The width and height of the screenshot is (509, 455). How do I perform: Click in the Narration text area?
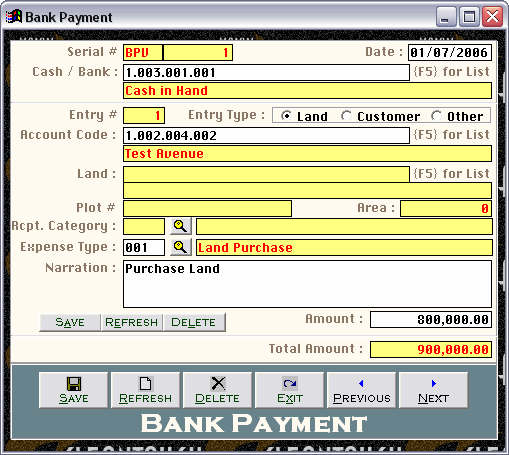tap(307, 284)
